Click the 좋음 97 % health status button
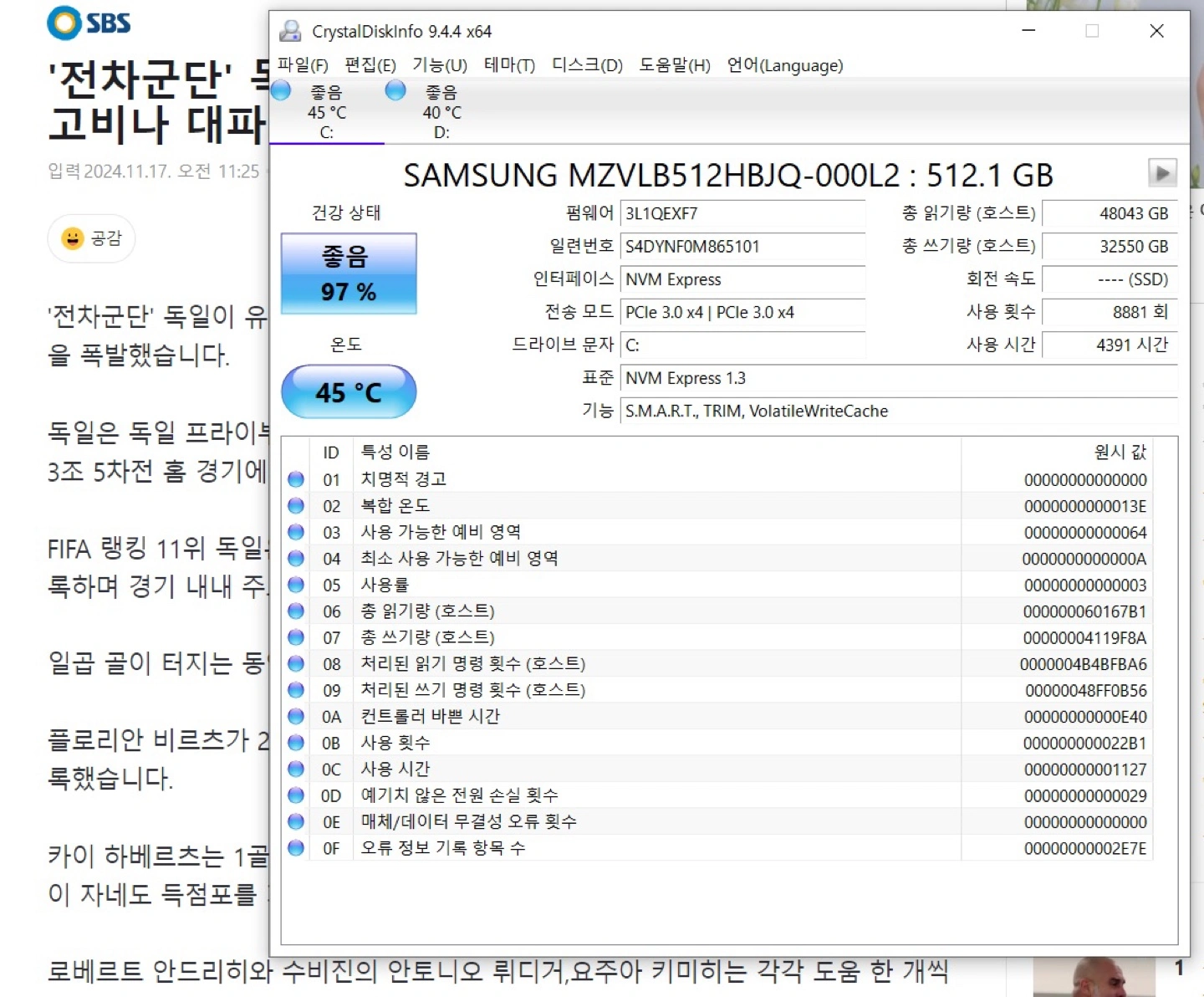Image resolution: width=1204 pixels, height=997 pixels. (349, 274)
